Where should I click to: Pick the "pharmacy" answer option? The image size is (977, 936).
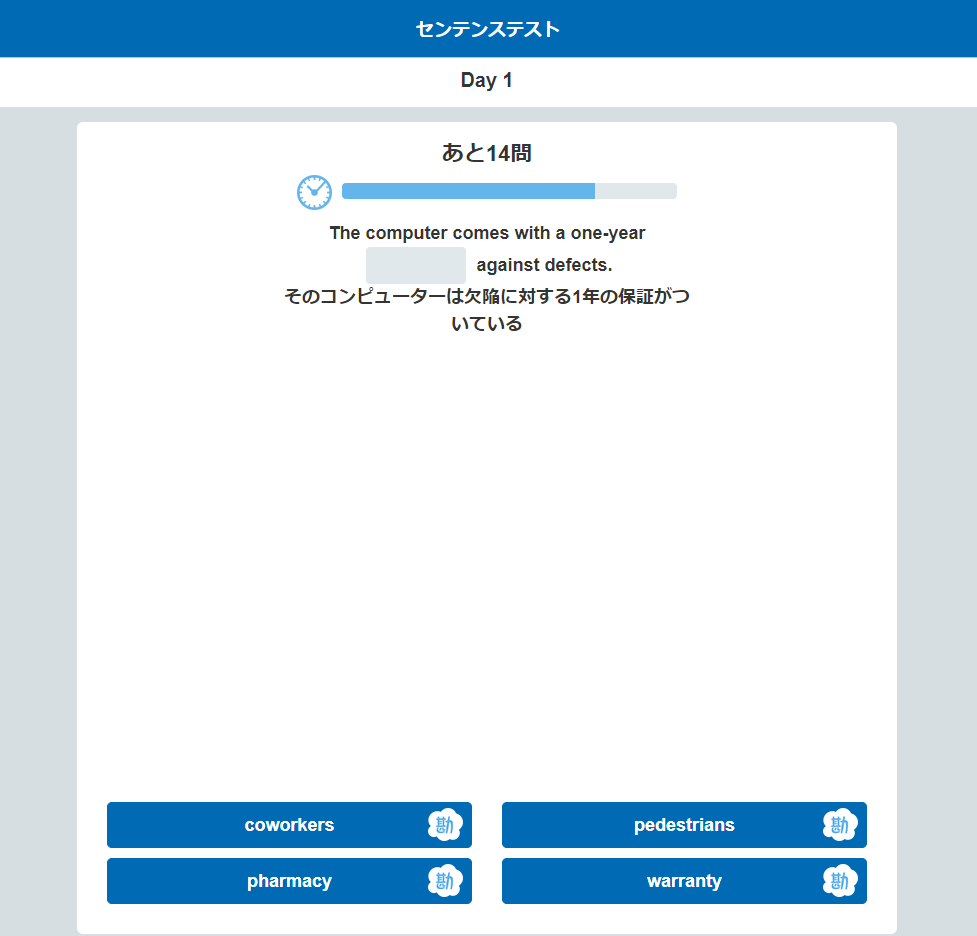(289, 881)
